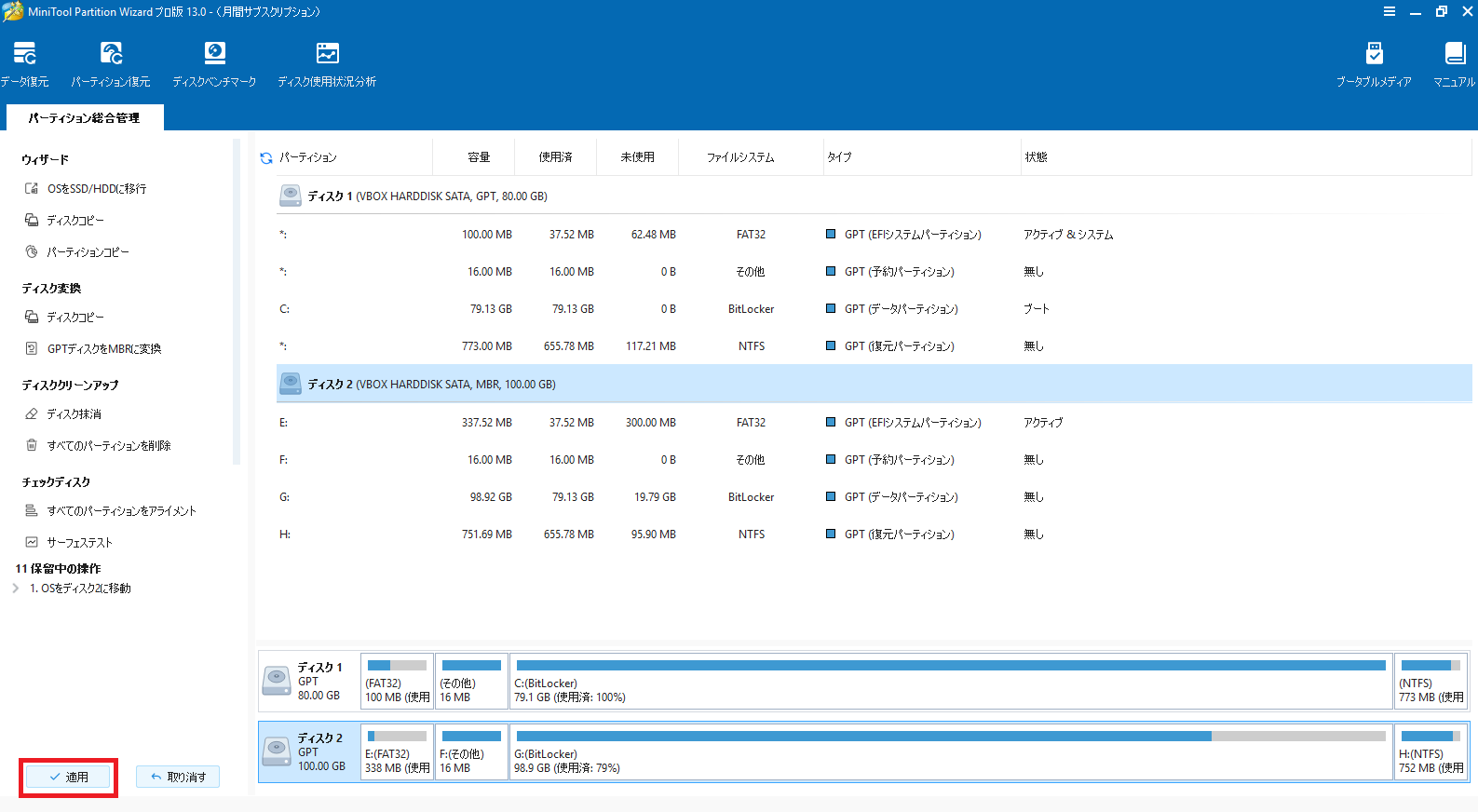This screenshot has width=1478, height=812.
Task: Open the データ復元 (Data Recovery) tool
Action: click(25, 64)
